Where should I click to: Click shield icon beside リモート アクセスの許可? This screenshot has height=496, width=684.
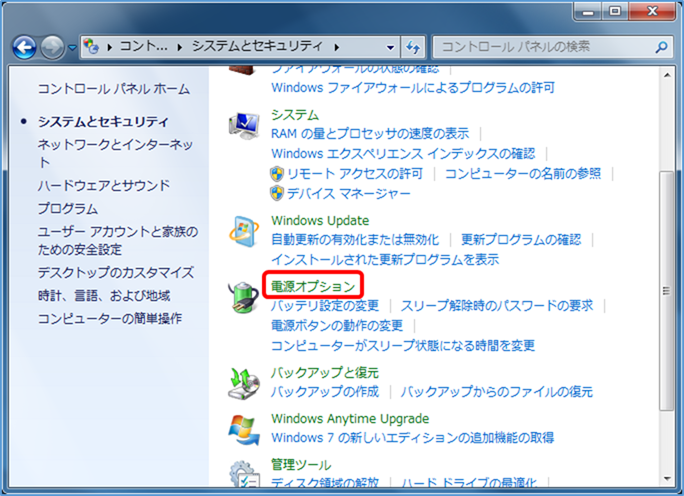click(277, 174)
